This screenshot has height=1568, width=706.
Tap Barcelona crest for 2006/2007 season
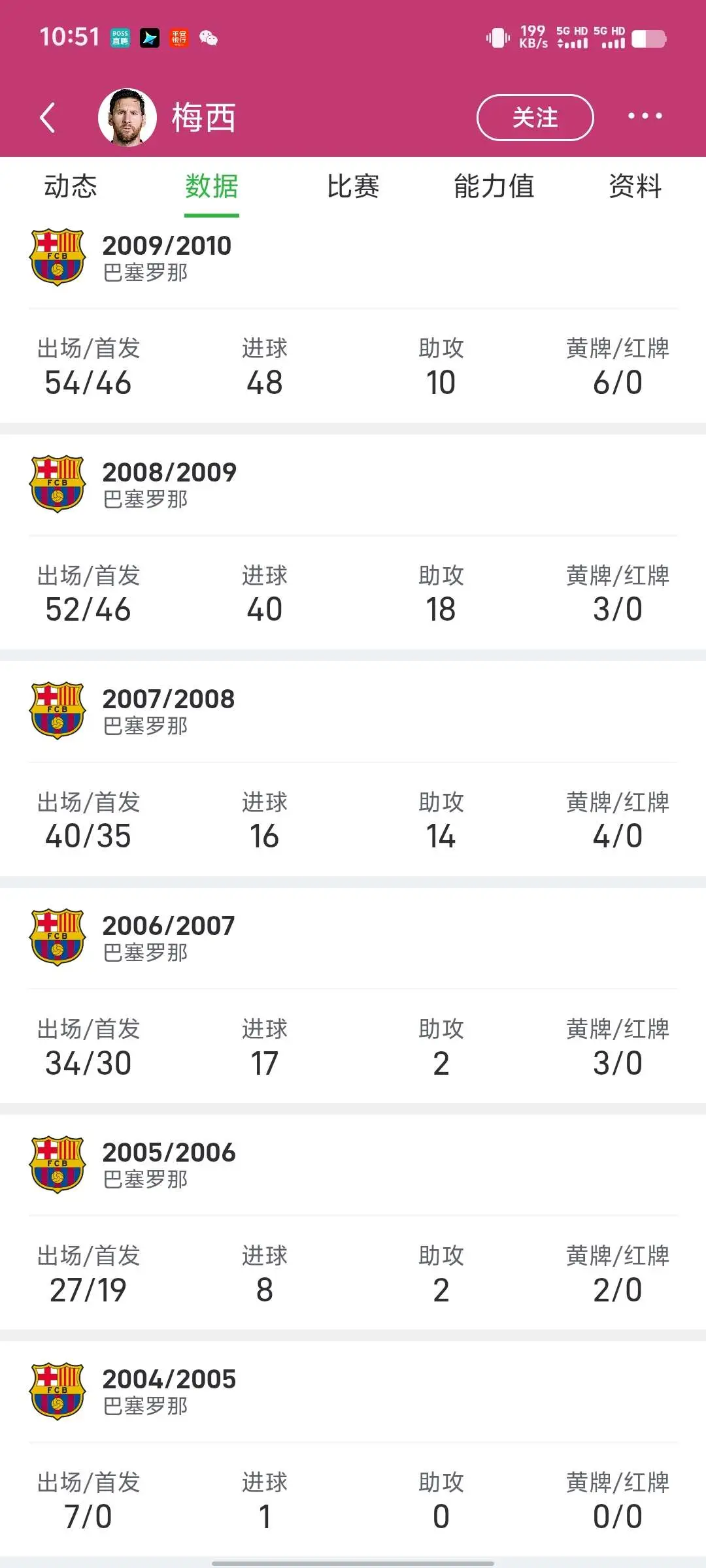(x=58, y=937)
